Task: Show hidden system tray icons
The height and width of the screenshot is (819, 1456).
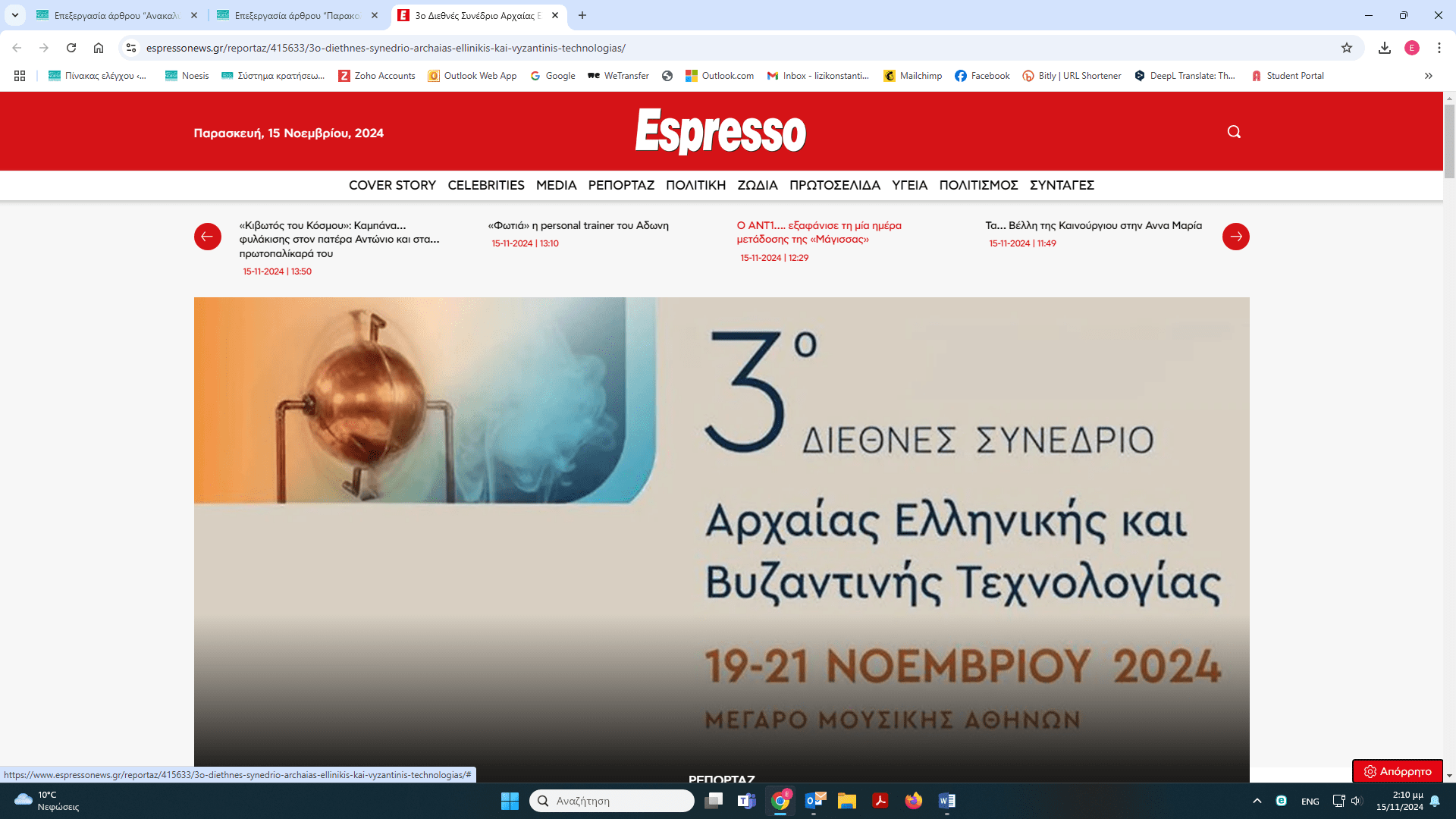Action: (1257, 801)
